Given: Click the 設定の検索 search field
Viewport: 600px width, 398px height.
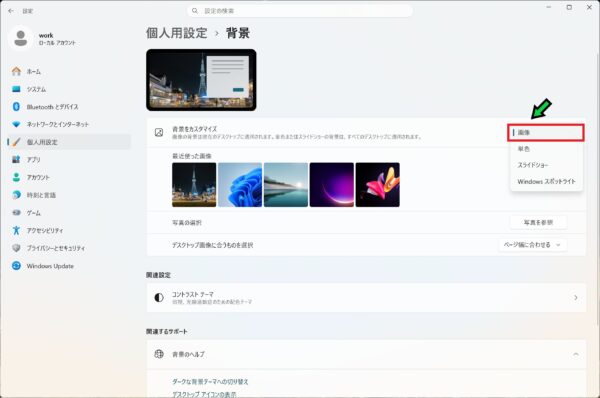Looking at the screenshot, I should [x=300, y=11].
